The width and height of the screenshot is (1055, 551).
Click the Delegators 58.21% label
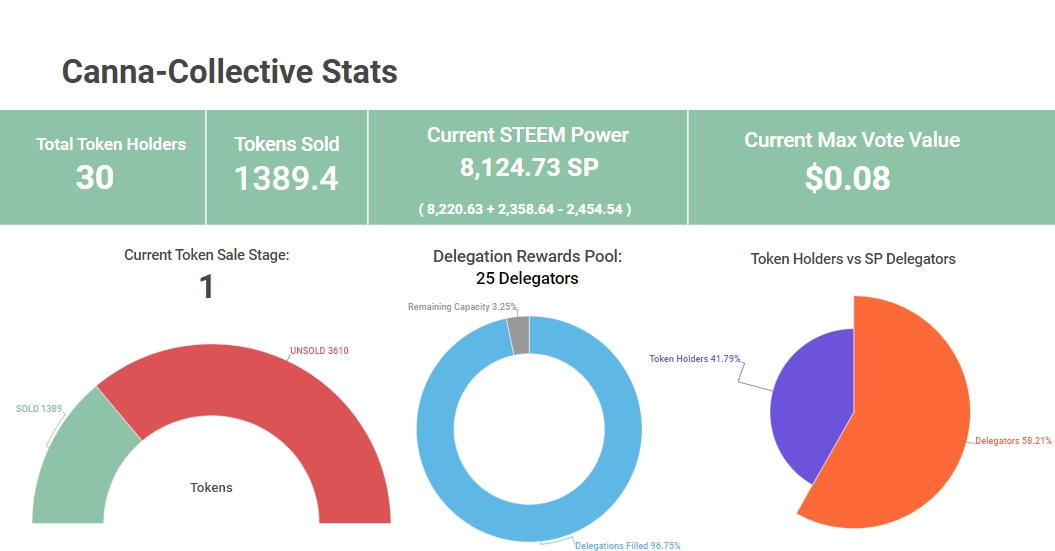click(x=1013, y=440)
